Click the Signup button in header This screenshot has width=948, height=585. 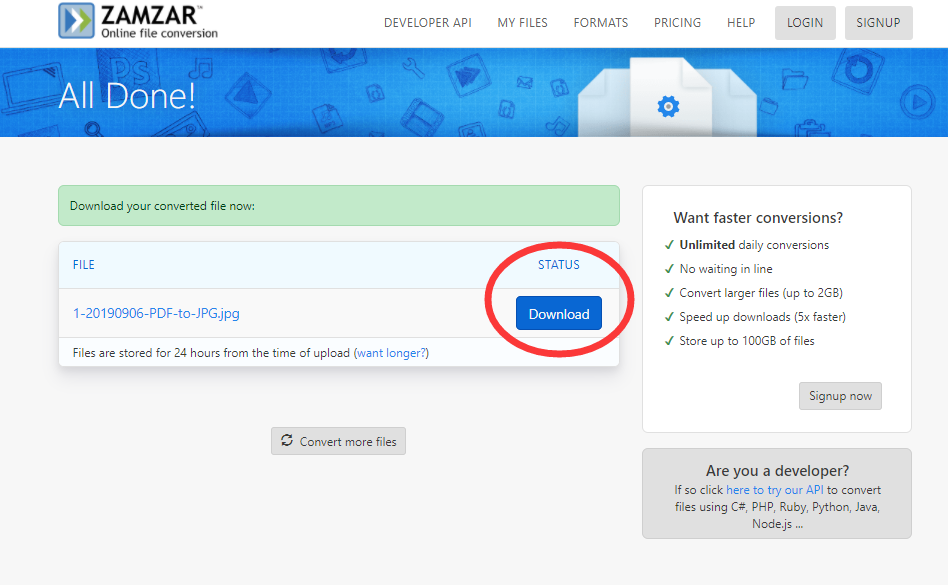tap(878, 23)
